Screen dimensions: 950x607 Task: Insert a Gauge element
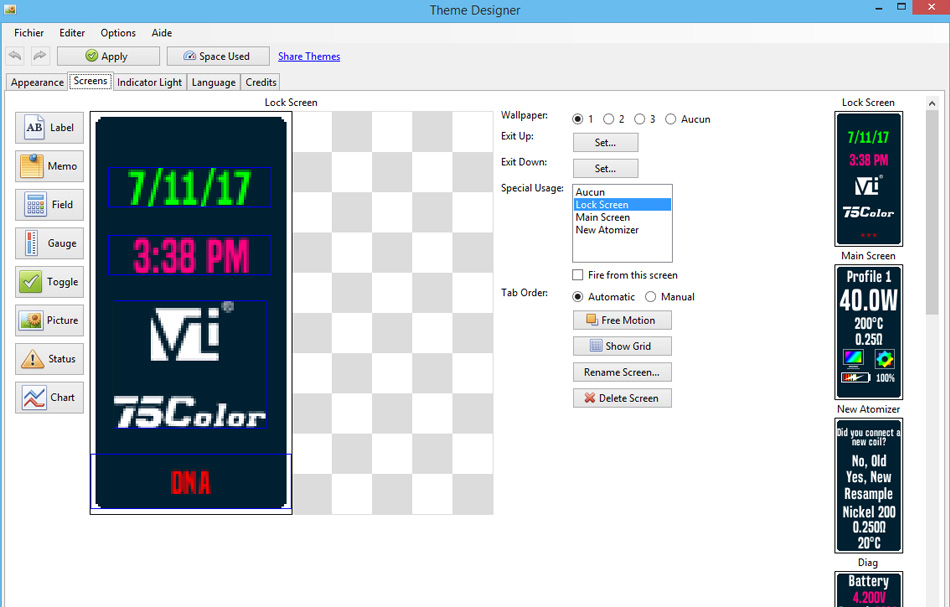(x=50, y=243)
